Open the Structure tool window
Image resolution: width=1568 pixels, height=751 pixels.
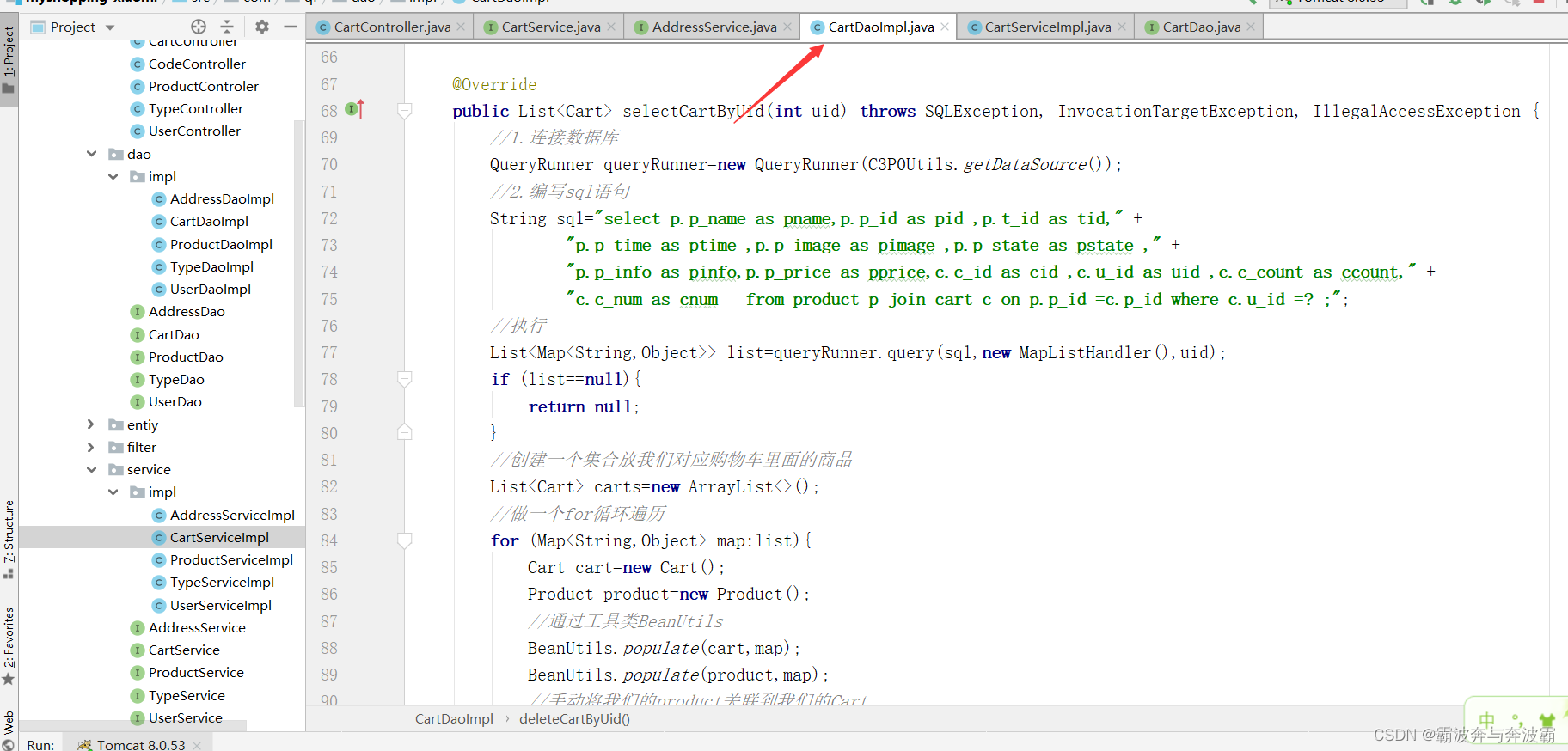click(x=9, y=539)
